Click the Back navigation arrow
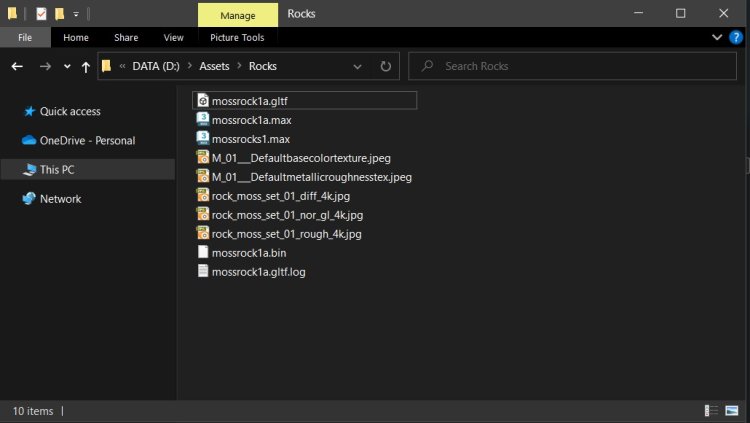The height and width of the screenshot is (423, 750). 16,66
